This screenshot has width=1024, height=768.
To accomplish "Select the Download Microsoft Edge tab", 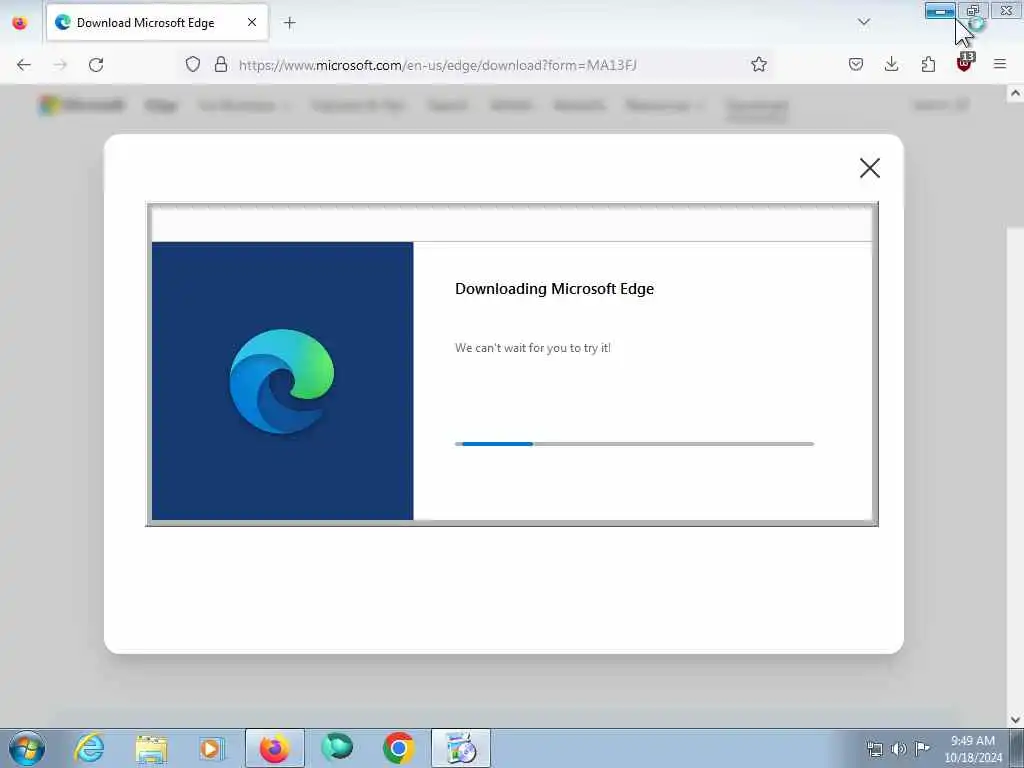I will (157, 23).
